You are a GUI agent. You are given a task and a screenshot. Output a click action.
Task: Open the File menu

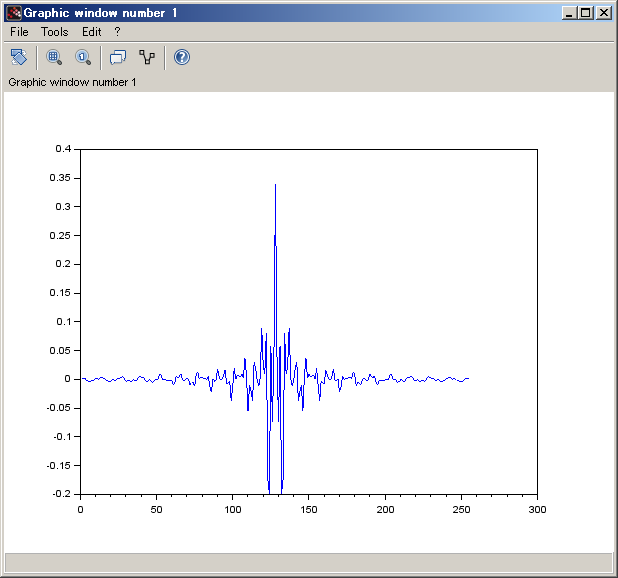(x=19, y=32)
